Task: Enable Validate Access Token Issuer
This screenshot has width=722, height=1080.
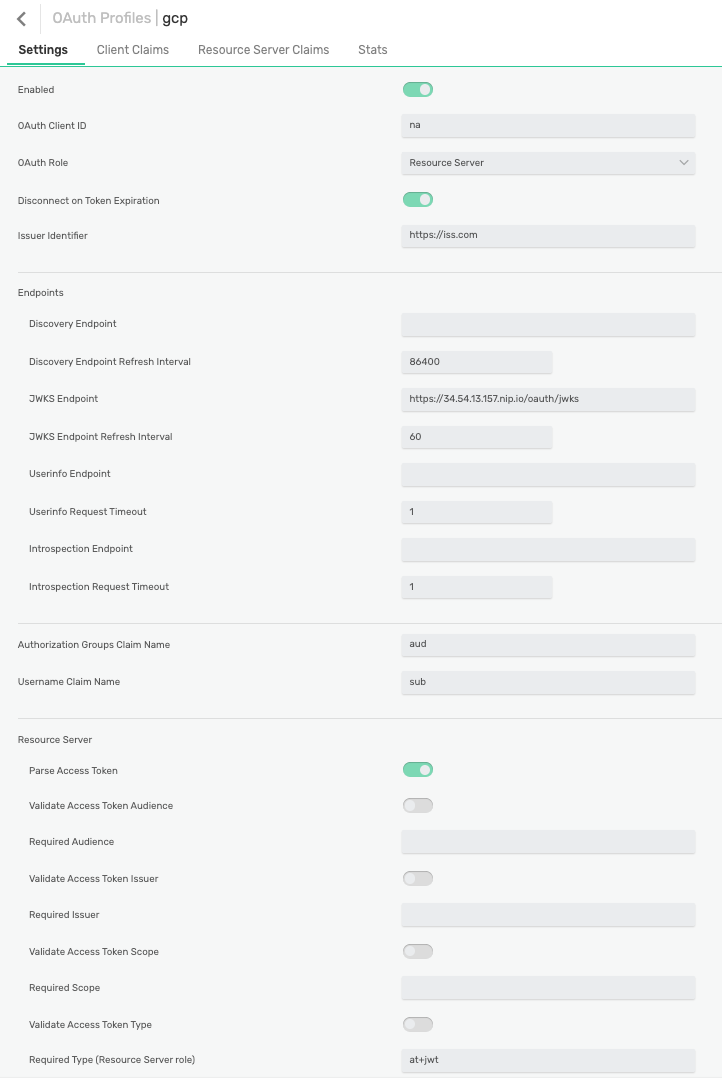Action: click(417, 878)
